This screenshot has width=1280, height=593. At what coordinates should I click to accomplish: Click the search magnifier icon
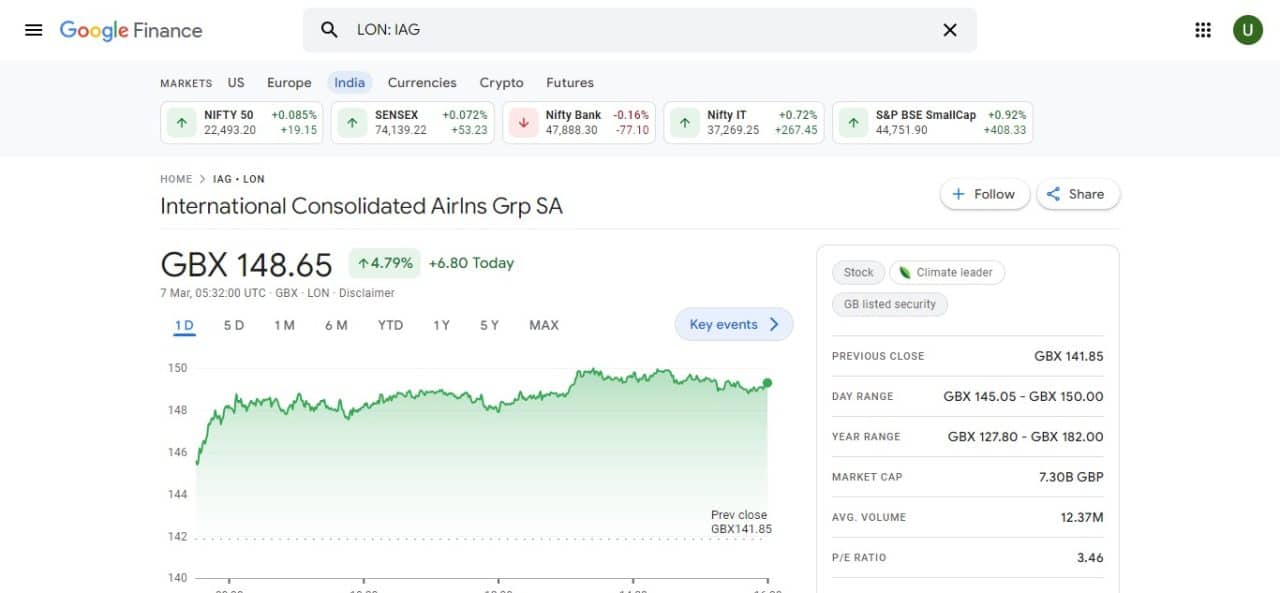tap(329, 30)
